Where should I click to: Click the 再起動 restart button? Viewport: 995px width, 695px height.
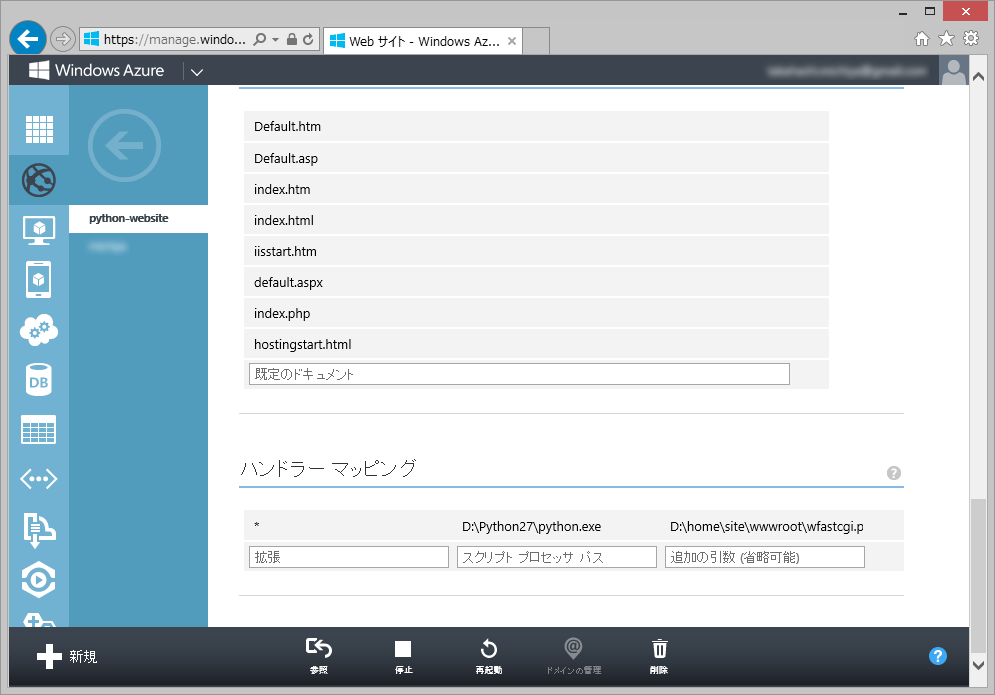click(x=489, y=655)
